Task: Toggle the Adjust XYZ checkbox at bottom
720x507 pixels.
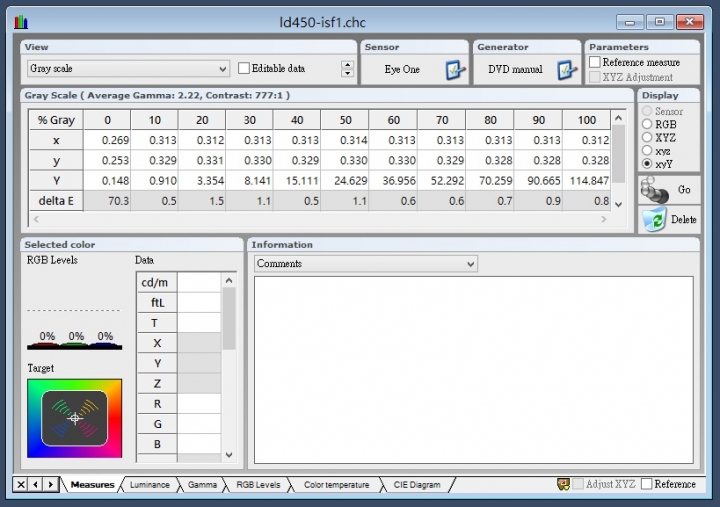Action: click(578, 484)
